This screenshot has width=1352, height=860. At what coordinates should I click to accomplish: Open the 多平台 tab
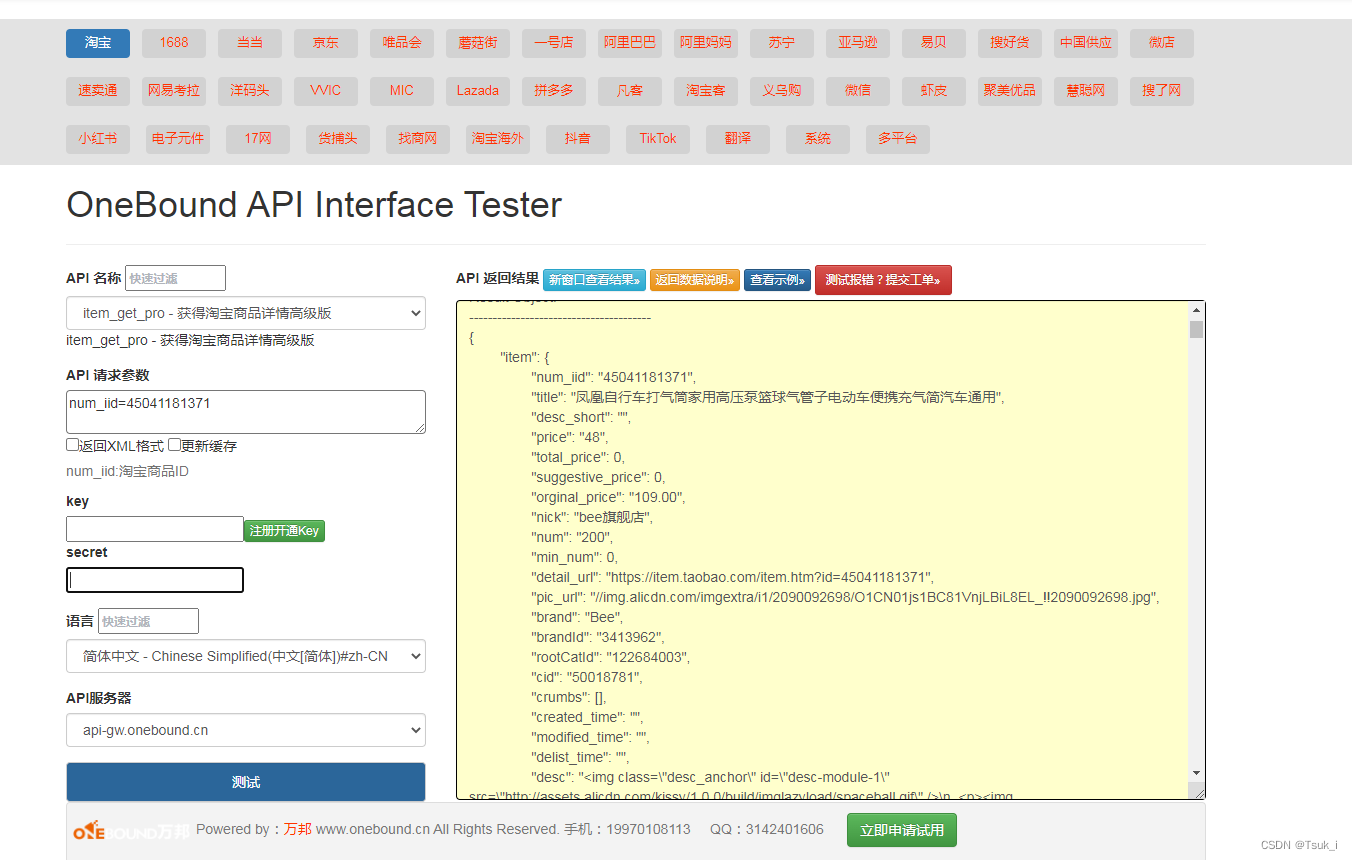pos(898,139)
